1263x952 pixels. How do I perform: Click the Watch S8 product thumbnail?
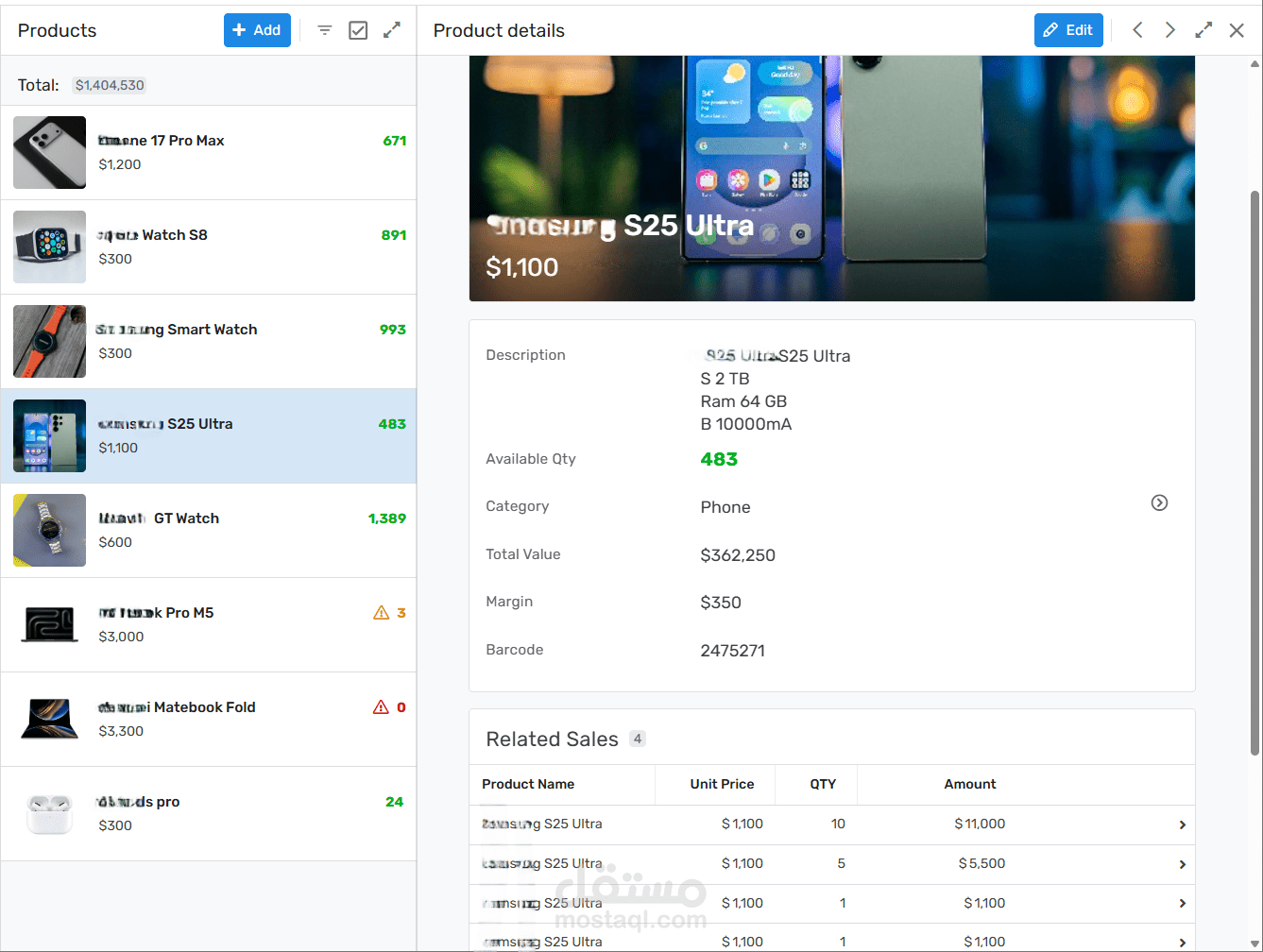tap(49, 246)
